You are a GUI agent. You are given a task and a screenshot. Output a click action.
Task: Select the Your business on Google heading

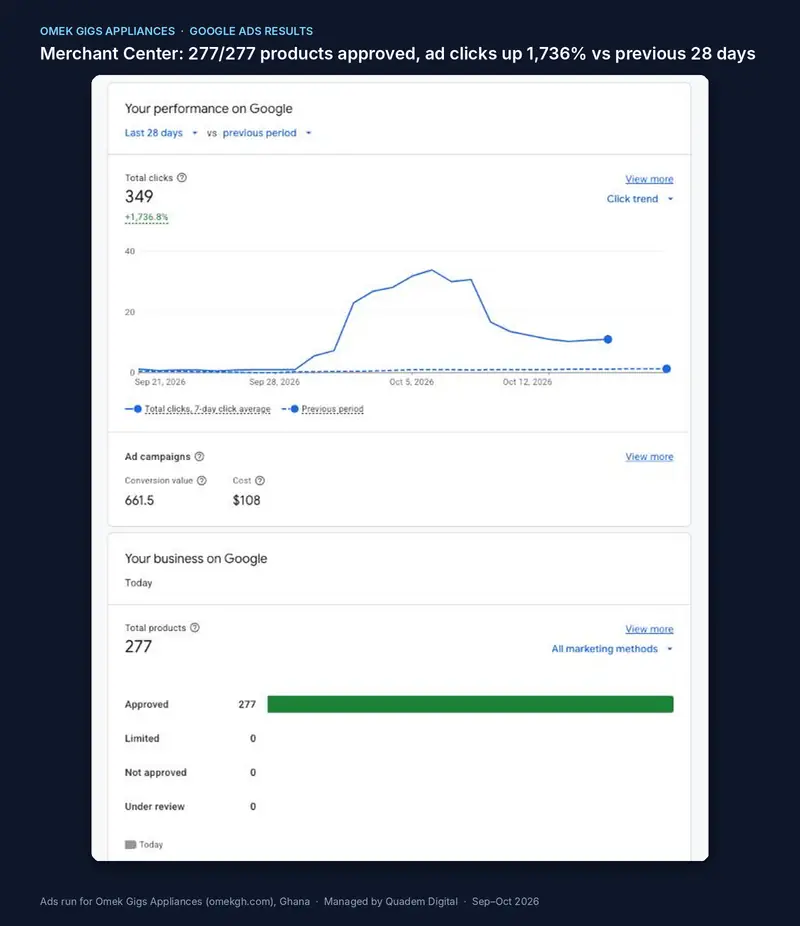click(196, 559)
